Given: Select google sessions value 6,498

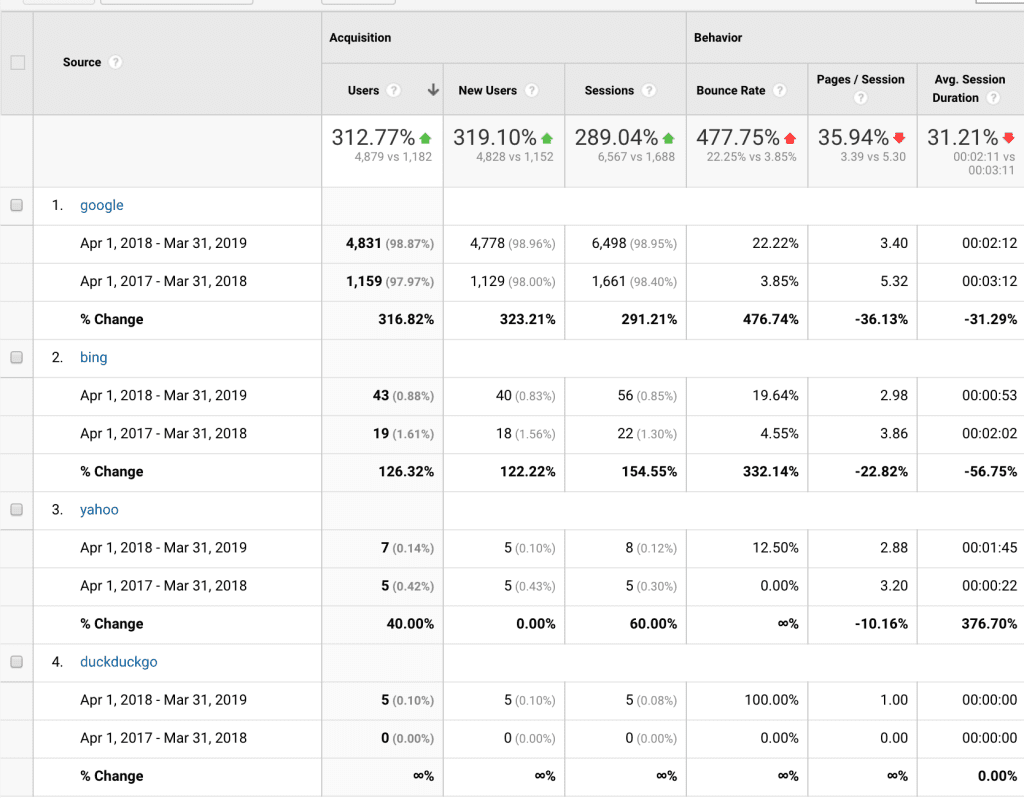Looking at the screenshot, I should (609, 243).
